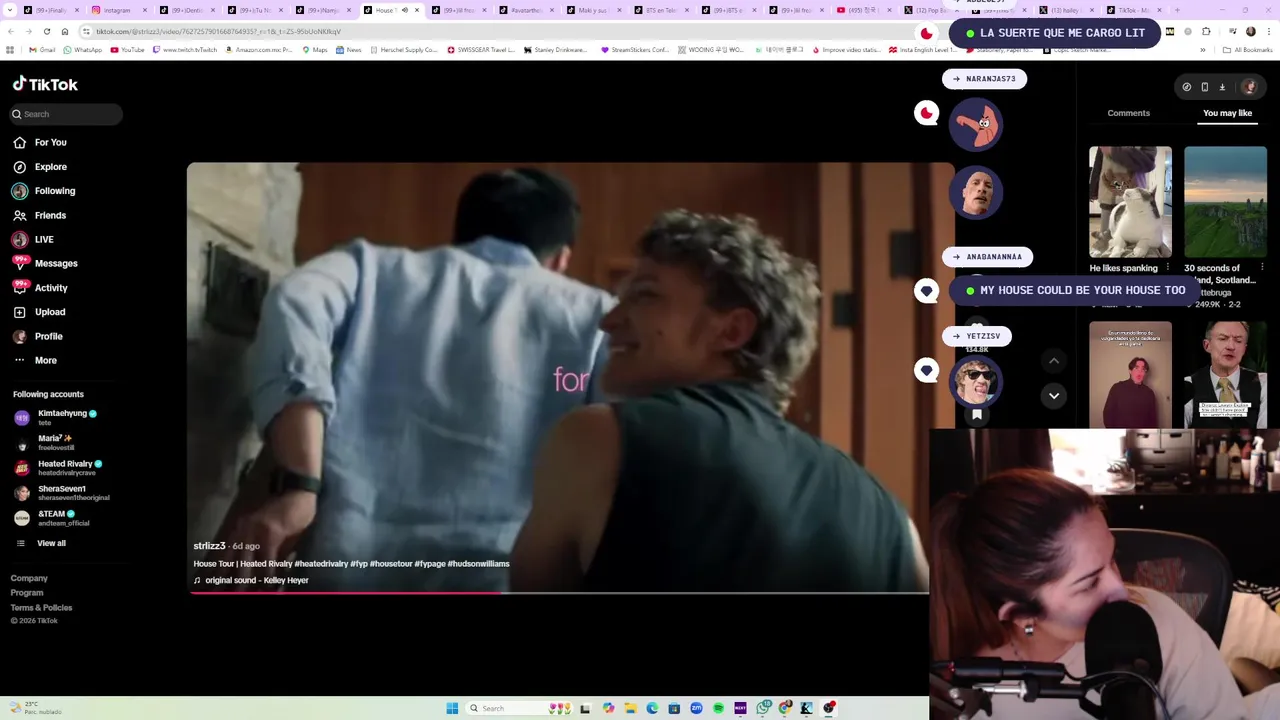The image size is (1280, 720).
Task: Switch to the #avatarthe browser tab
Action: click(526, 10)
